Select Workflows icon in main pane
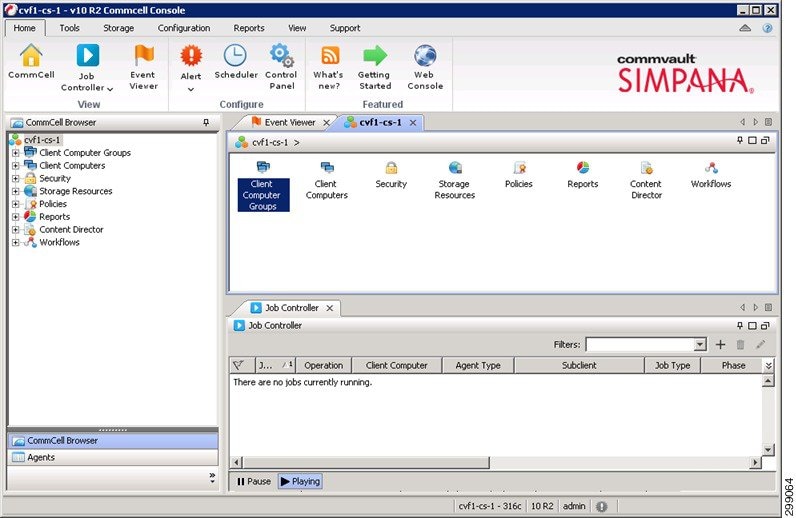 pyautogui.click(x=711, y=167)
